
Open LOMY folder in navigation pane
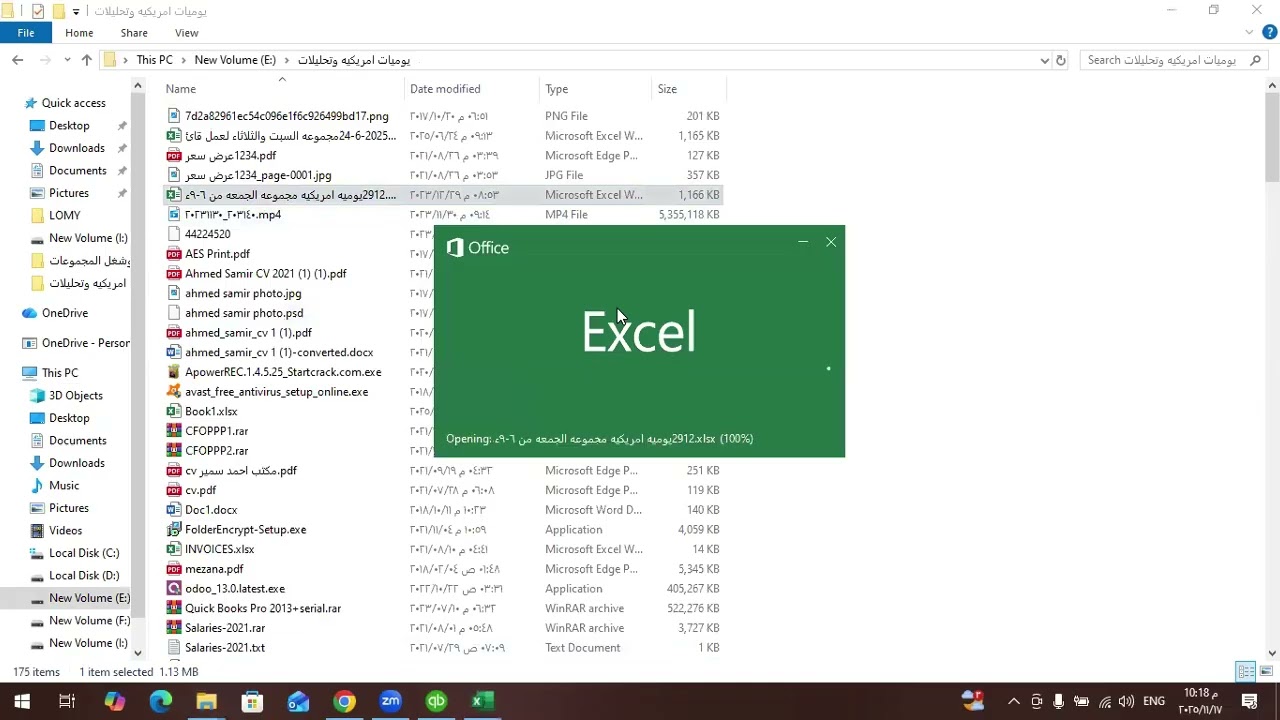[64, 215]
